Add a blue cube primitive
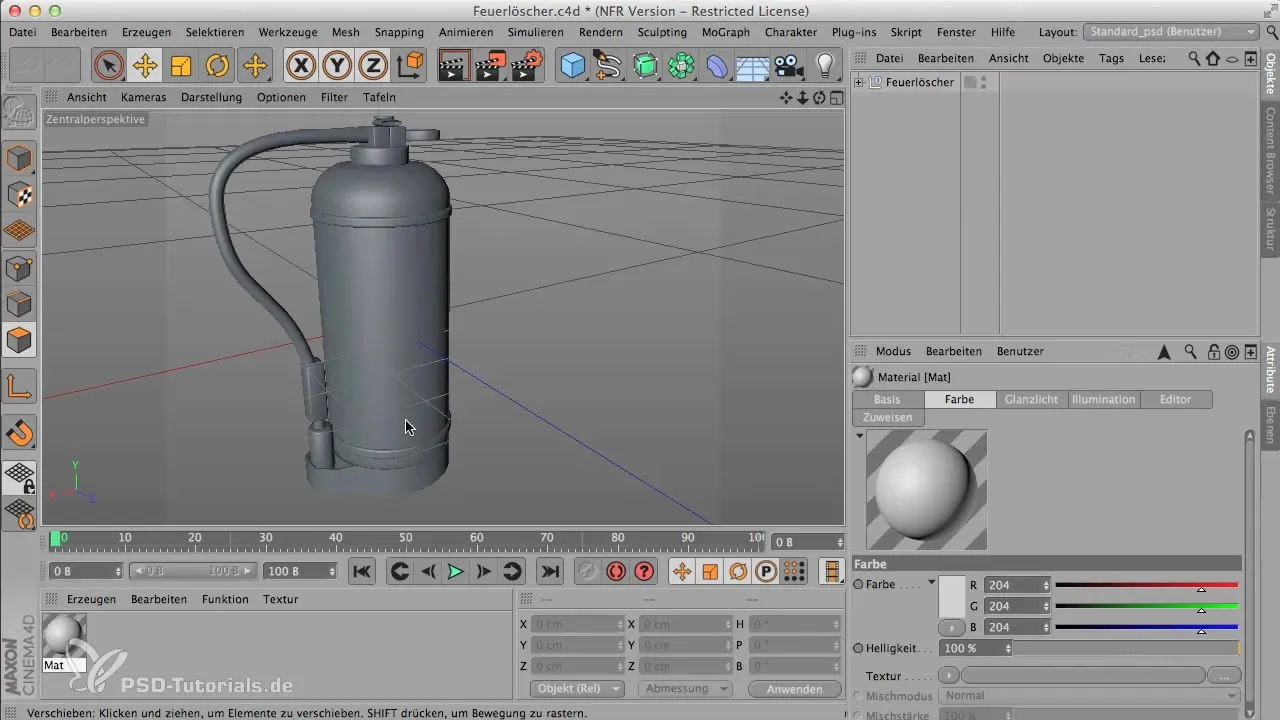This screenshot has width=1280, height=720. (x=573, y=66)
